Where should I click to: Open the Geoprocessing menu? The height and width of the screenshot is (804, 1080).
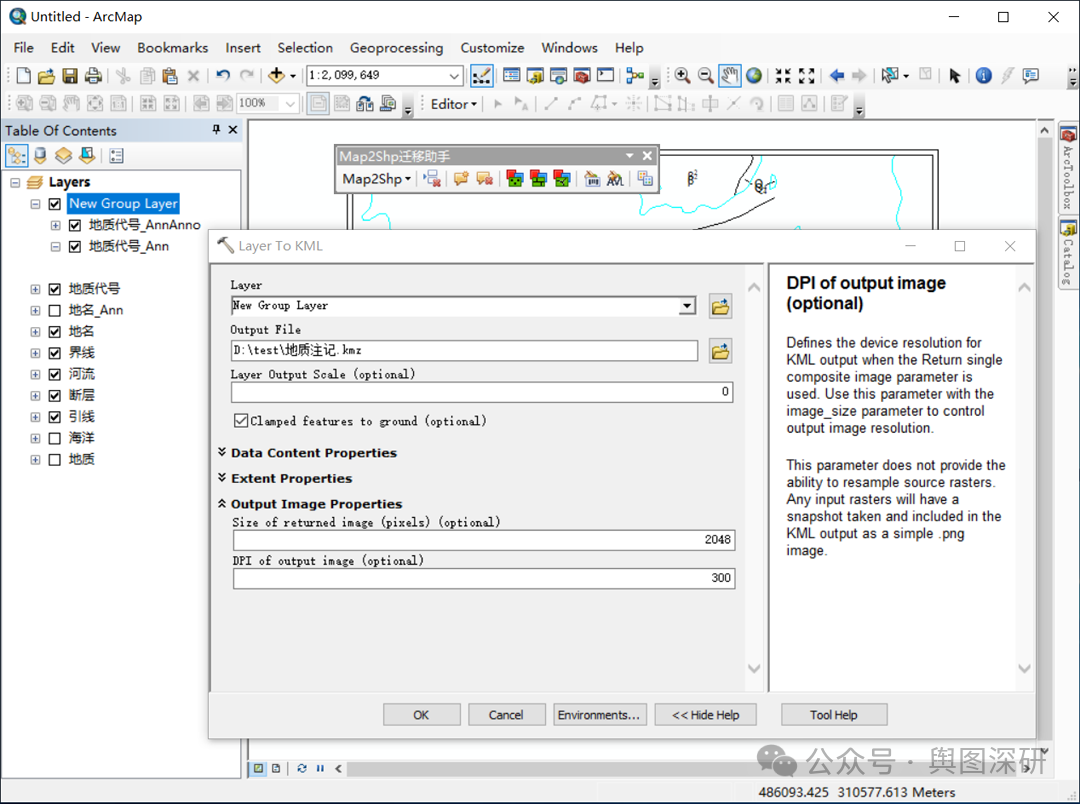pyautogui.click(x=396, y=47)
